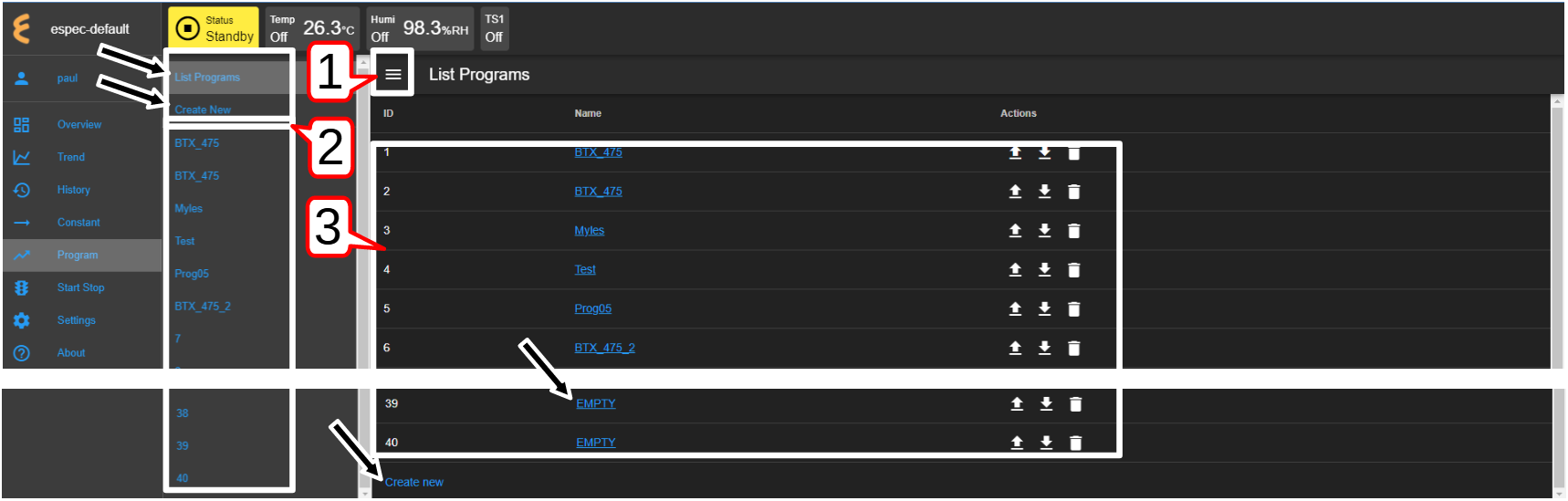Image resolution: width=1568 pixels, height=501 pixels.
Task: Select Program in the sidebar
Action: pyautogui.click(x=82, y=256)
